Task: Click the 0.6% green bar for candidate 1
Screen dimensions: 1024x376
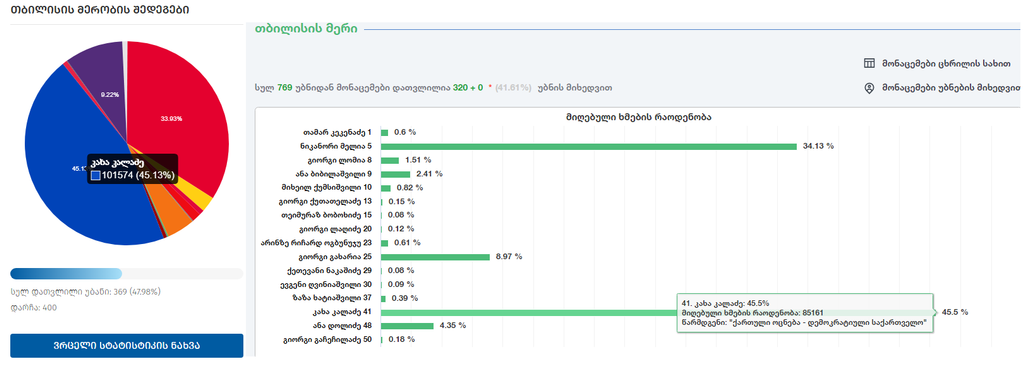Action: pyautogui.click(x=385, y=133)
